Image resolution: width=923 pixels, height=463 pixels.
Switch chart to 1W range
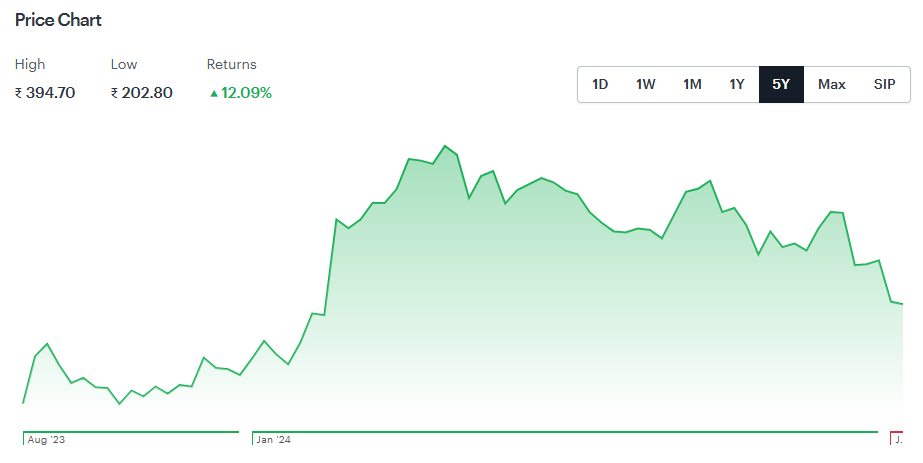coord(646,84)
